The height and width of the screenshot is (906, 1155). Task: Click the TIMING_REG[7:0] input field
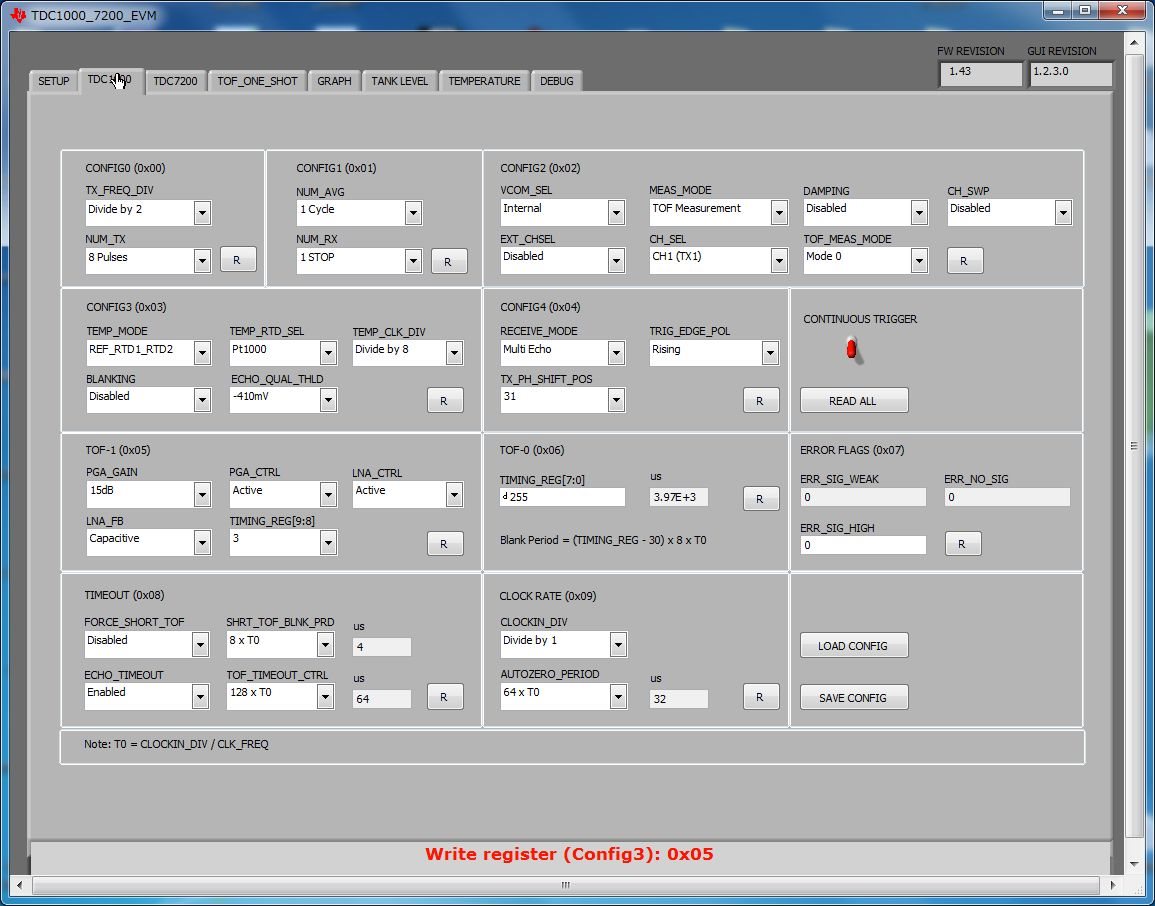click(x=563, y=497)
